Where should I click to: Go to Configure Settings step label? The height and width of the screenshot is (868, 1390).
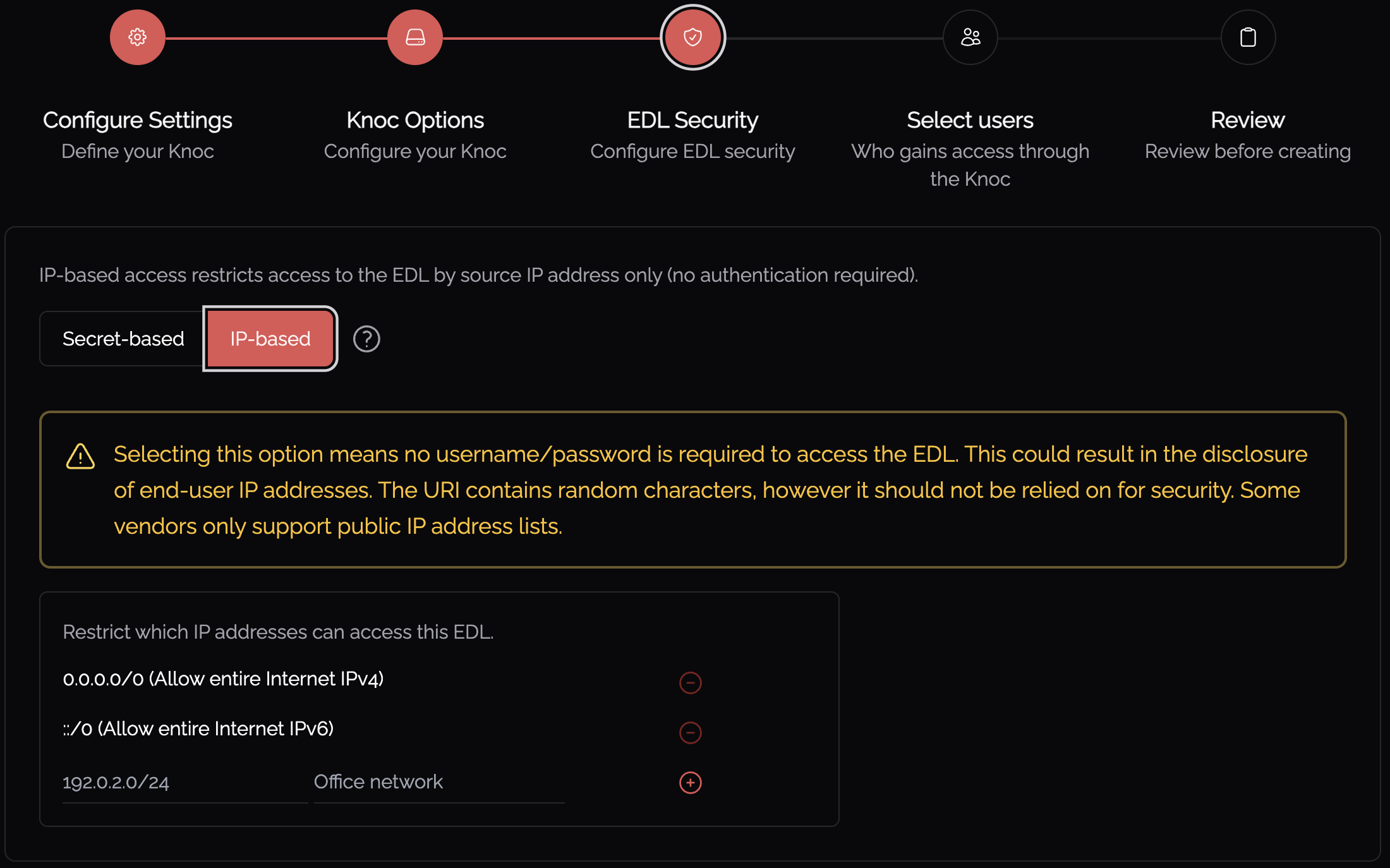point(137,120)
